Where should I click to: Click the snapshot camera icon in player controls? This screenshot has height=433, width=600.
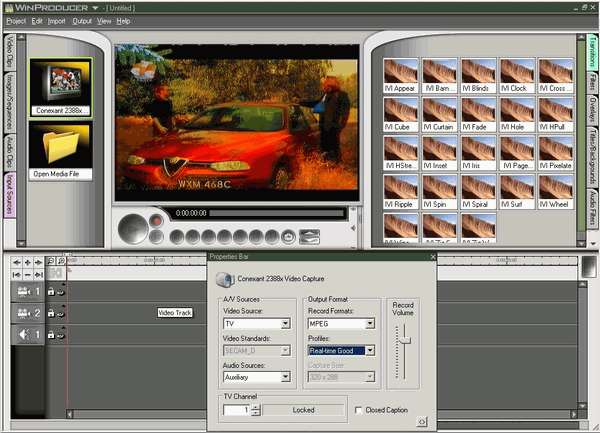(288, 237)
